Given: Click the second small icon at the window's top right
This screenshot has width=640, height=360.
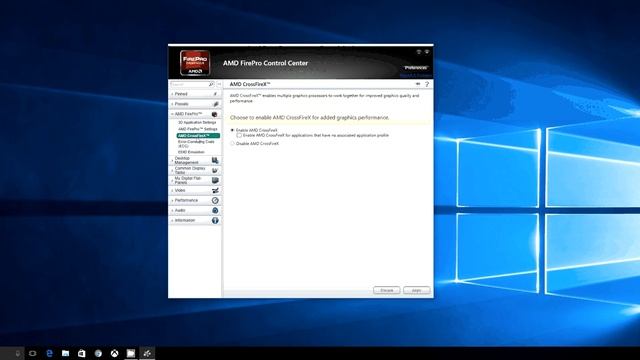Looking at the screenshot, I should point(427,52).
